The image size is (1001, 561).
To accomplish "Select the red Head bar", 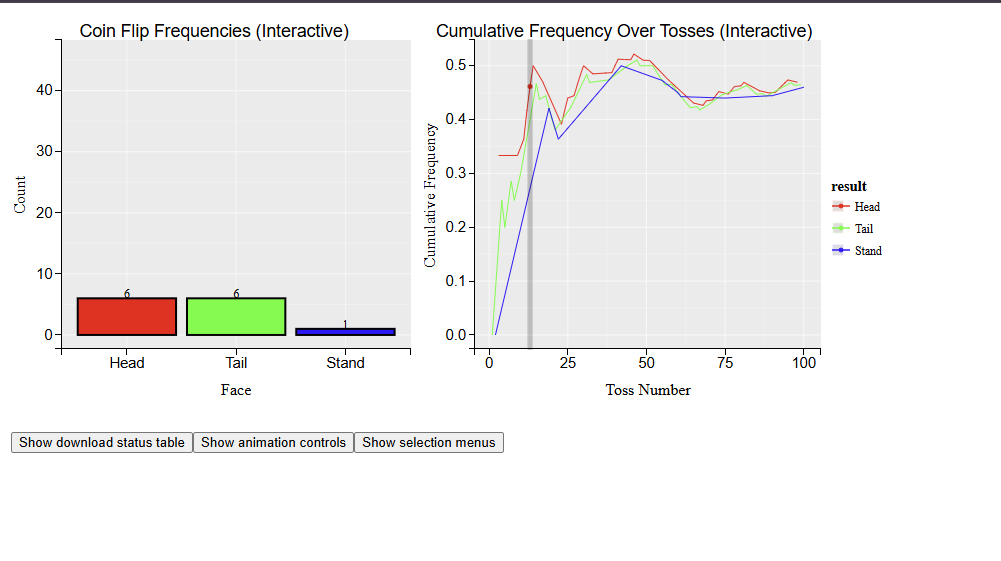I will 127,316.
